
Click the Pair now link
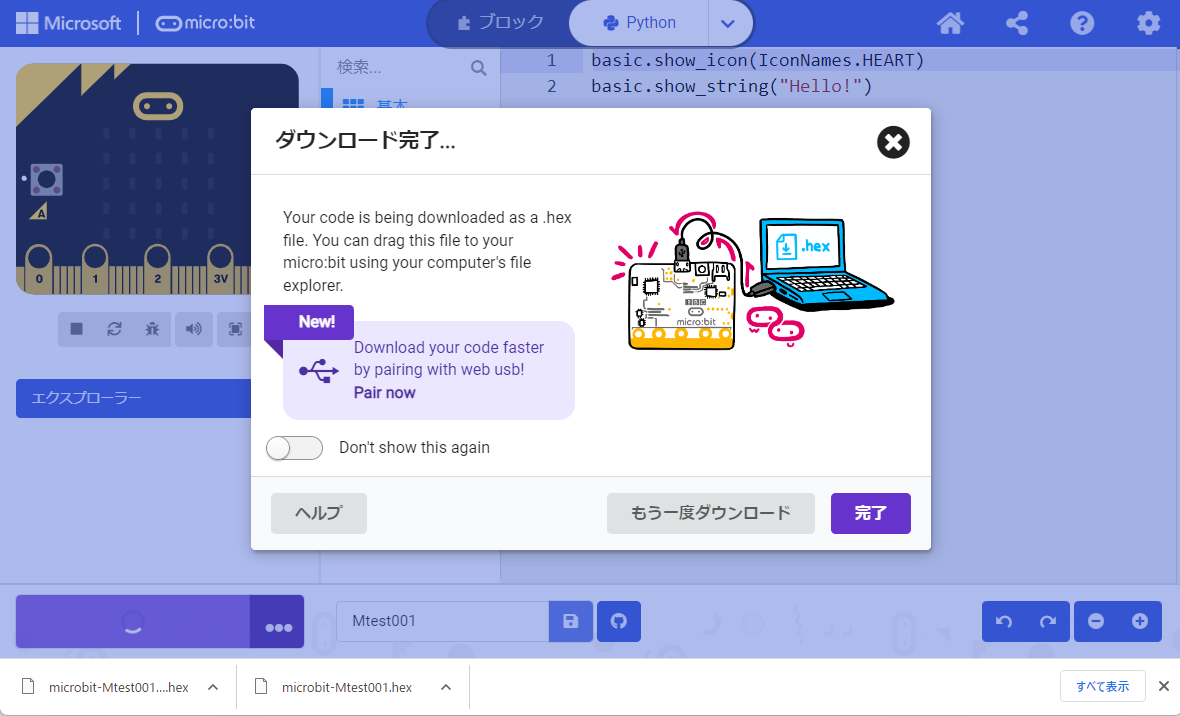385,392
